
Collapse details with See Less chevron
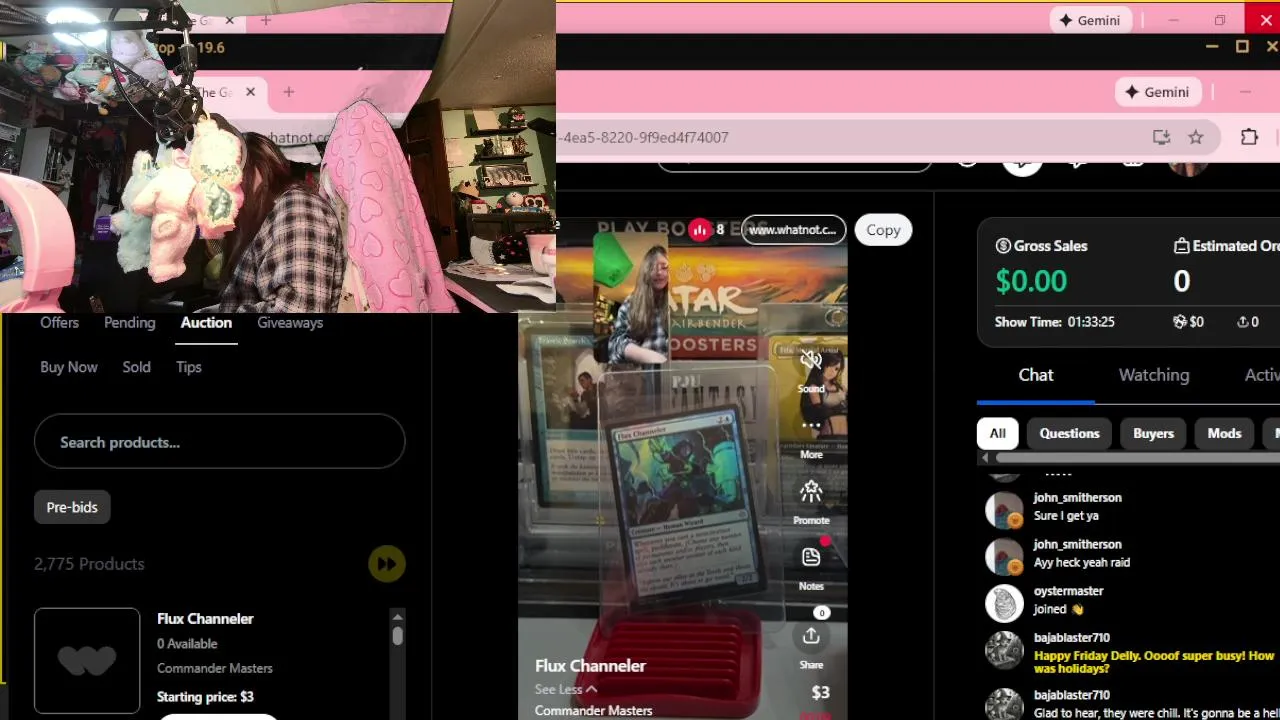[x=591, y=689]
